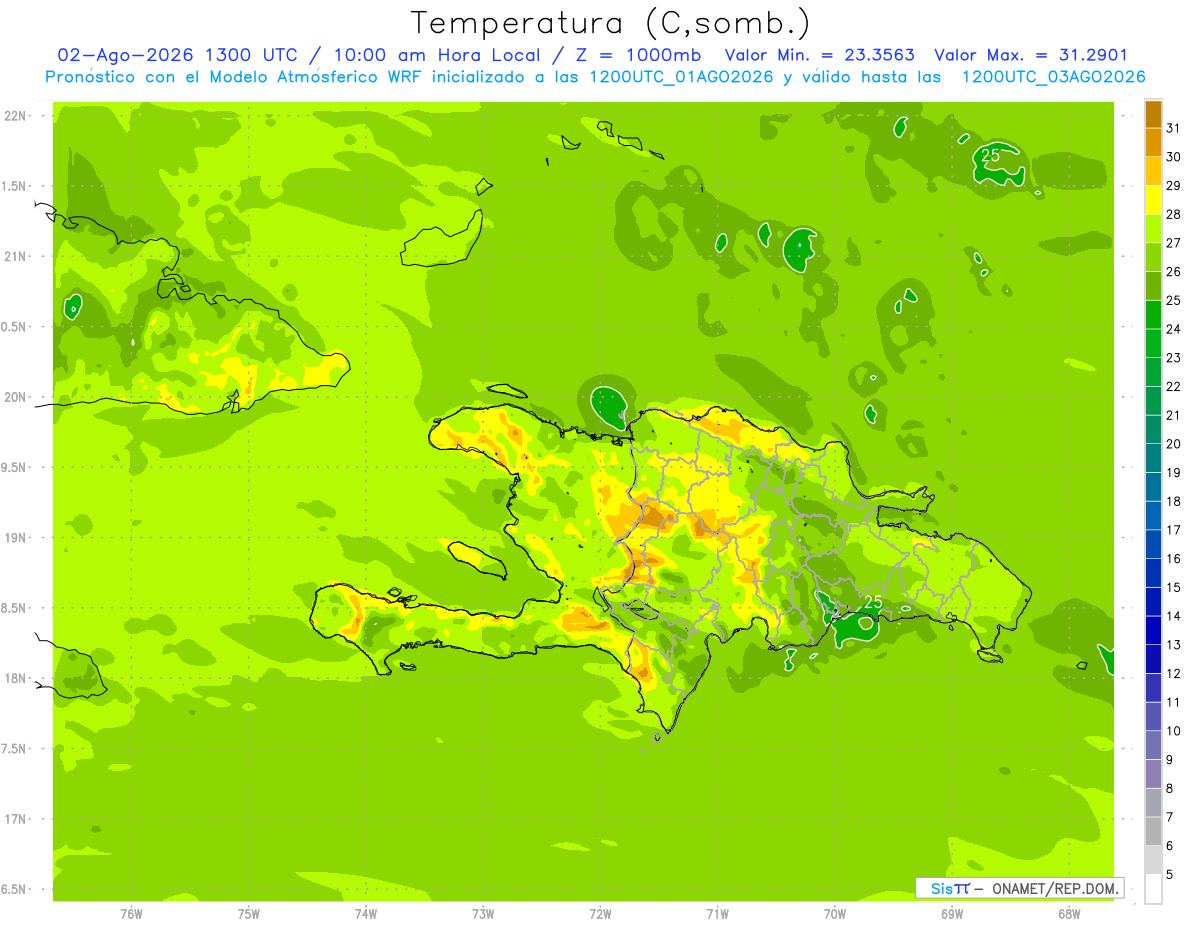The width and height of the screenshot is (1200, 927).
Task: Click the "0.5N" latitude label
Action: [14, 327]
